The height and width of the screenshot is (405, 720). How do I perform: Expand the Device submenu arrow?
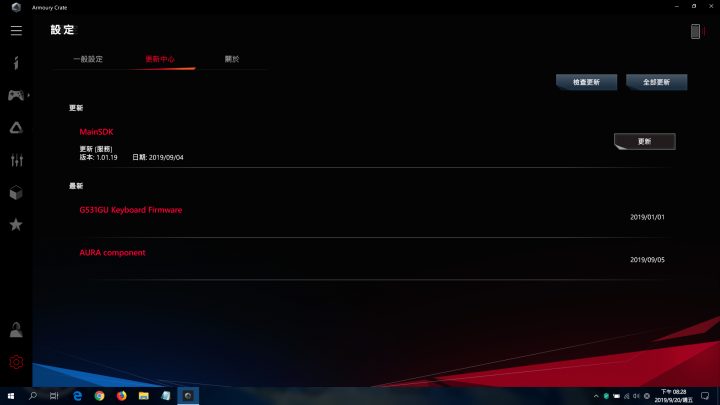28,96
